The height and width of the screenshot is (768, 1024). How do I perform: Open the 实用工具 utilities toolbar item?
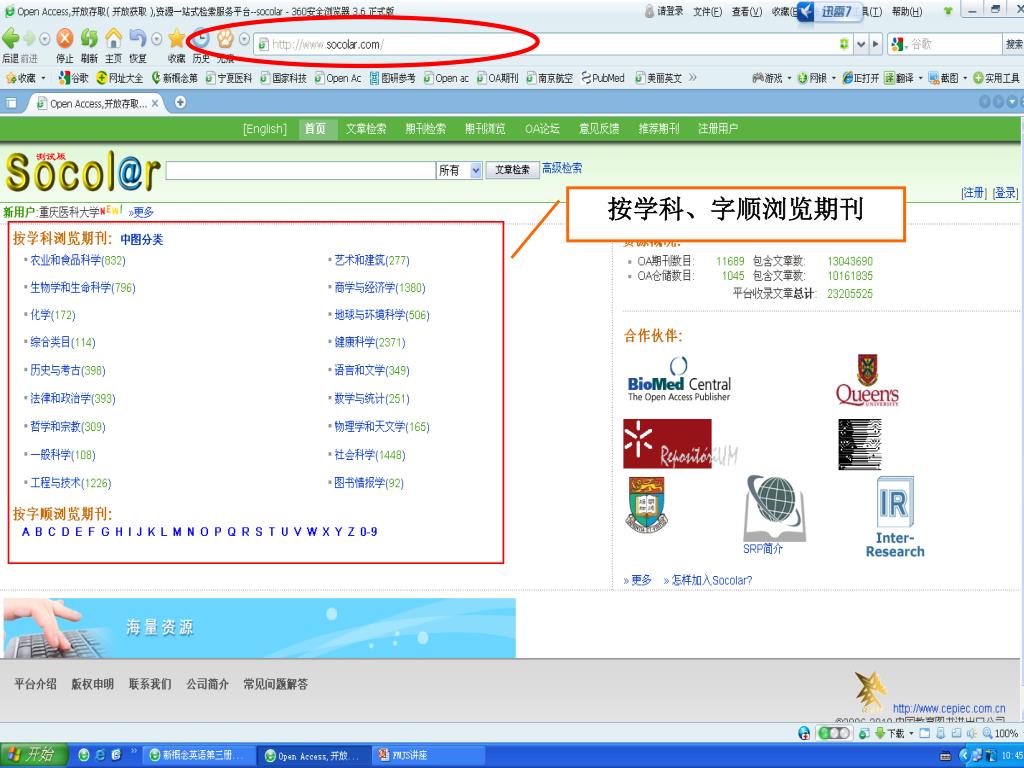click(x=997, y=78)
